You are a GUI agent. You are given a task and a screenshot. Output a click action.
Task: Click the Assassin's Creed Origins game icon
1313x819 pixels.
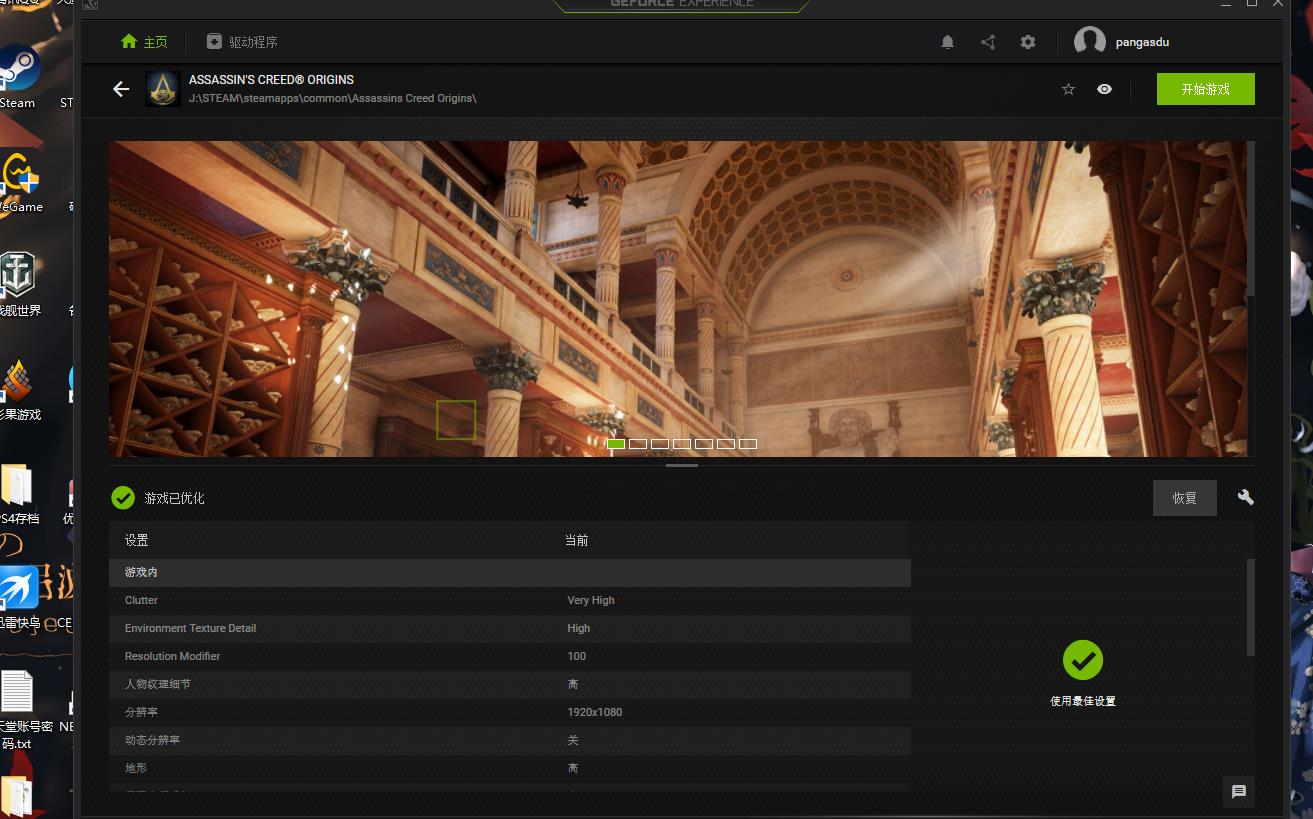pos(163,89)
